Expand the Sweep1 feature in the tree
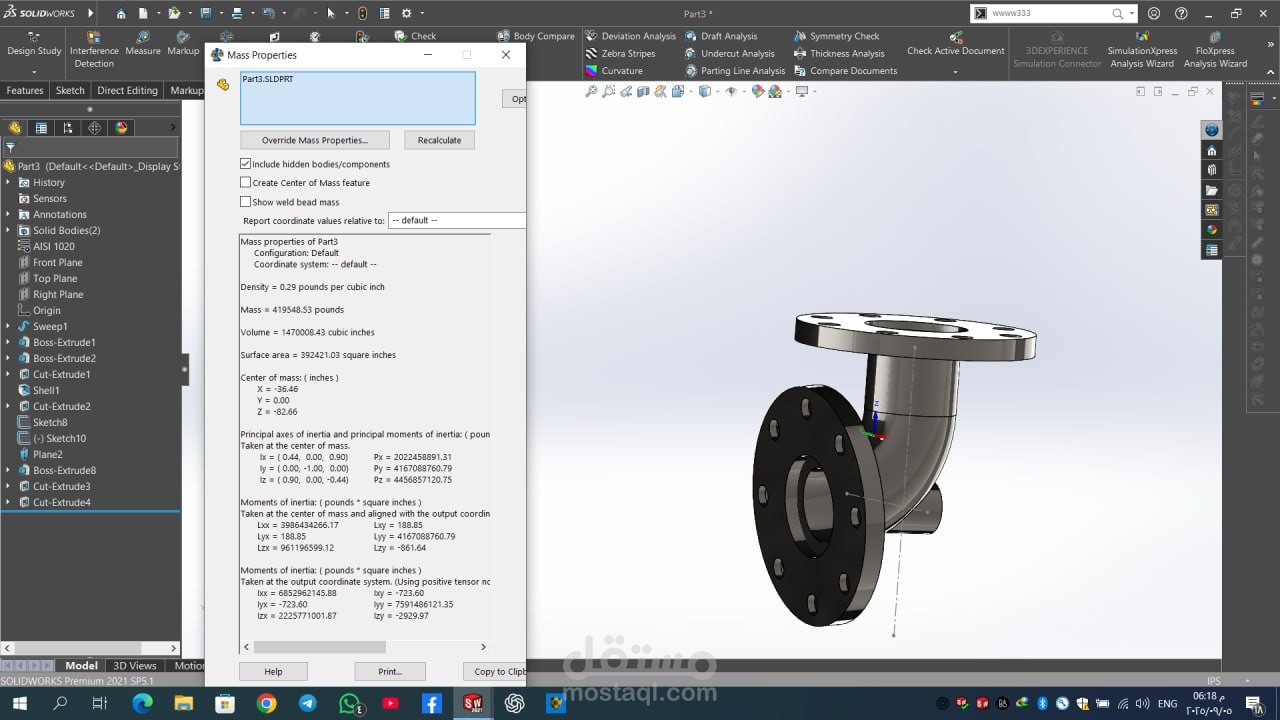Screen dimensions: 1280x720 click(9, 327)
